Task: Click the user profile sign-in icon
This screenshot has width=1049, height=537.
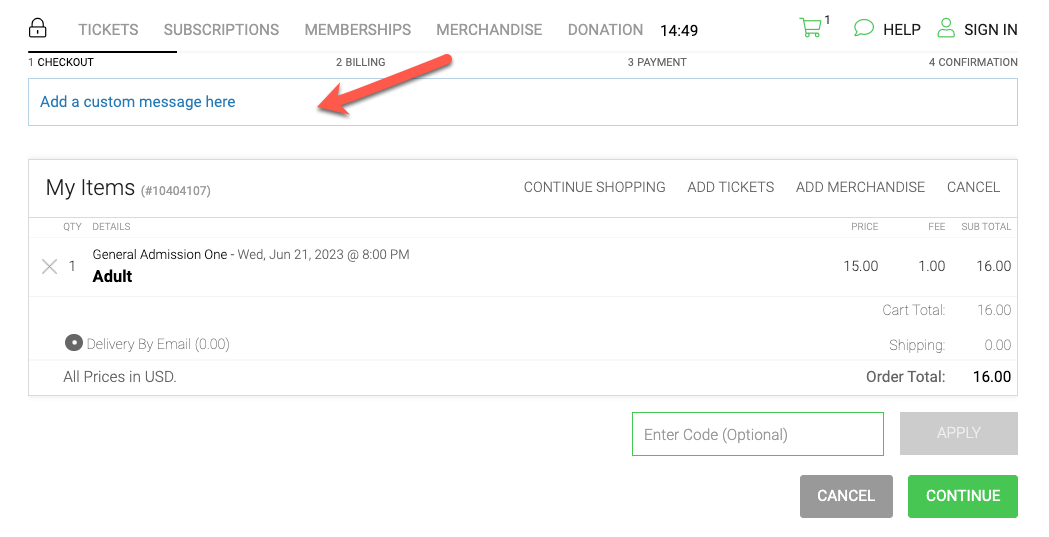Action: pos(946,28)
